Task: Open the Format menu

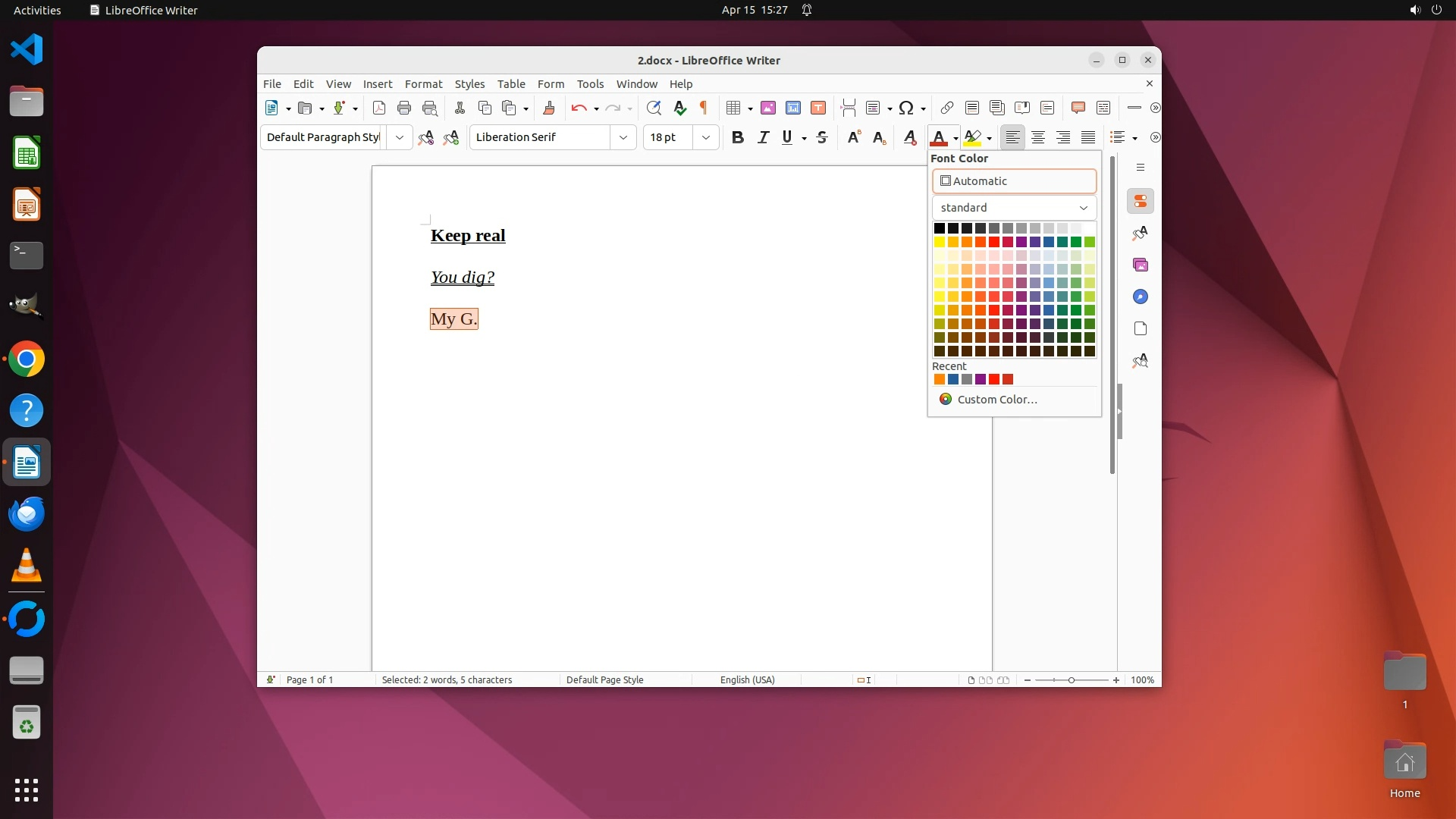Action: (x=423, y=83)
